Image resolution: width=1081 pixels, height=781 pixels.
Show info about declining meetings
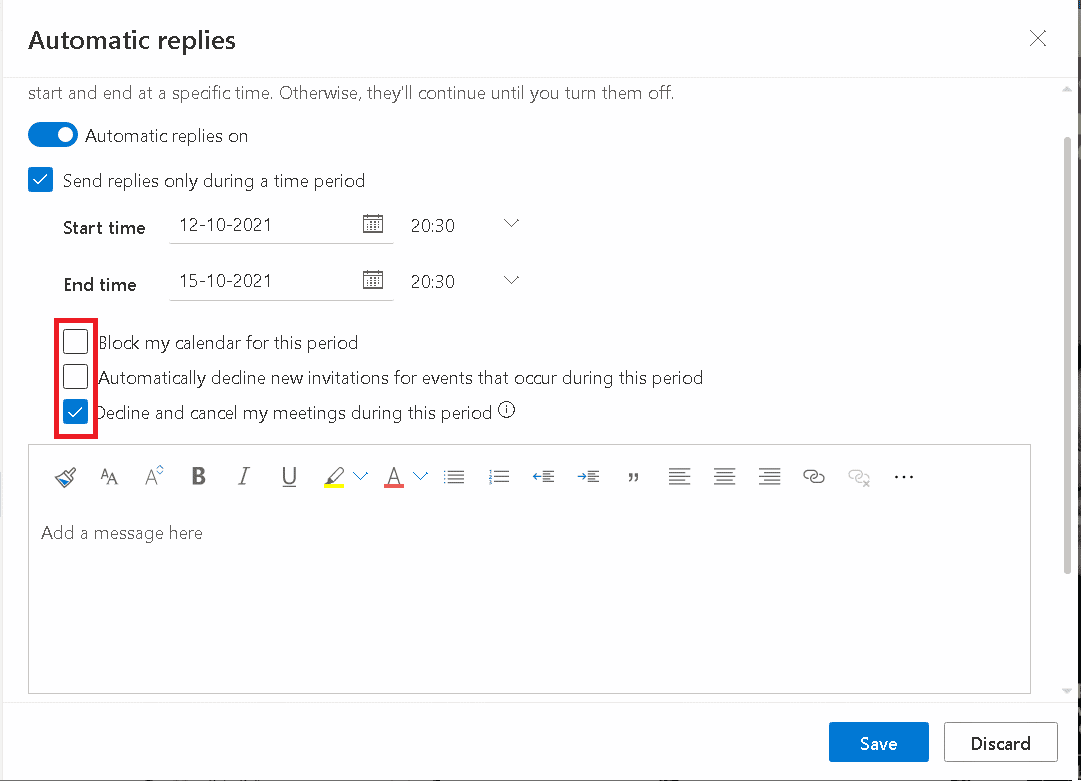pyautogui.click(x=507, y=410)
